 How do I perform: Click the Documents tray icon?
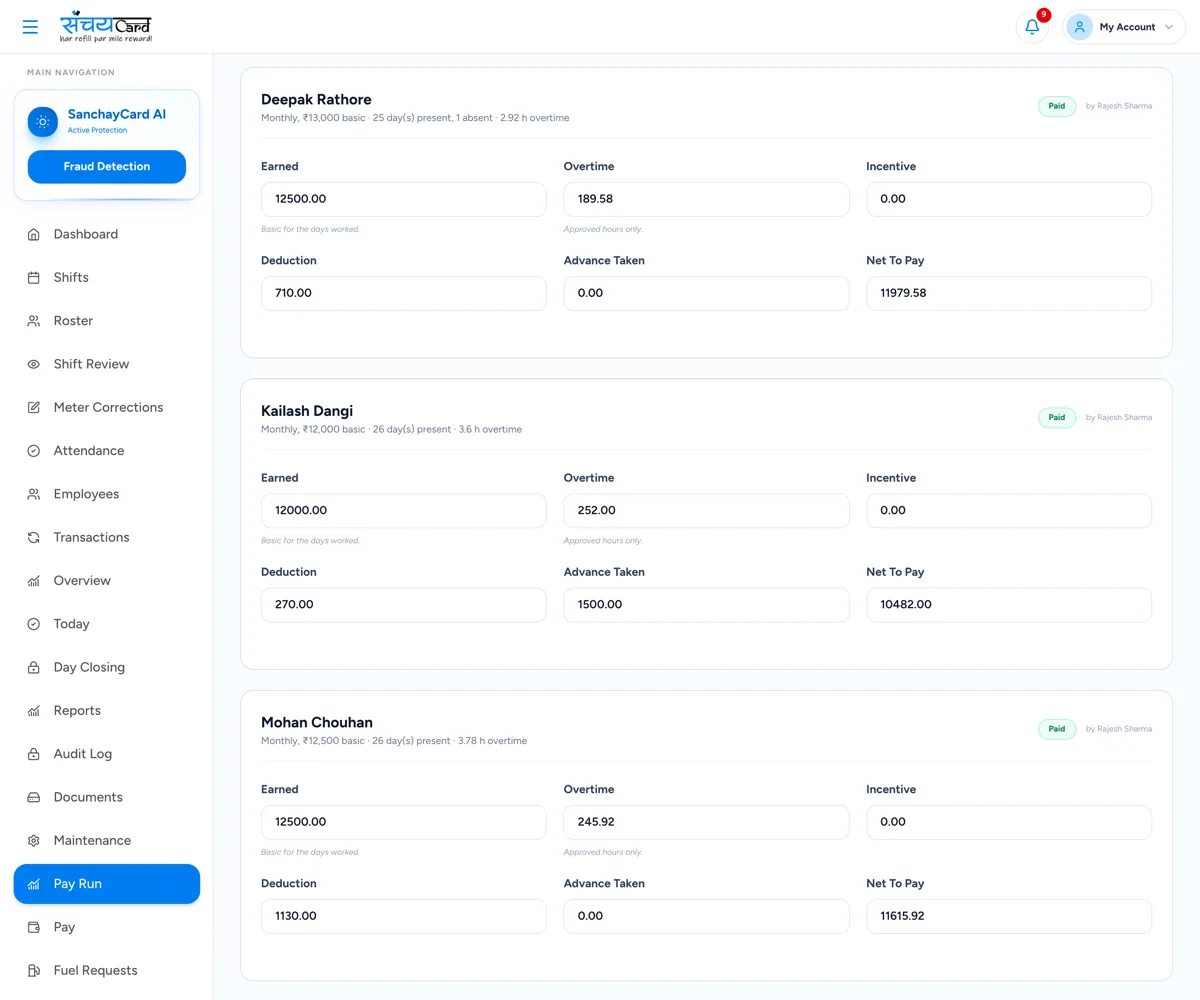tap(34, 797)
